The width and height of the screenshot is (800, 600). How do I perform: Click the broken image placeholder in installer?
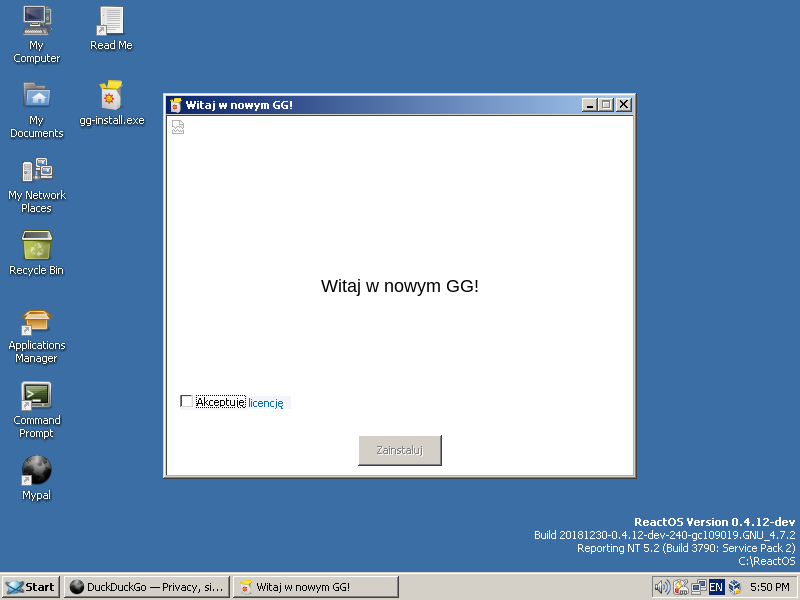(x=178, y=127)
